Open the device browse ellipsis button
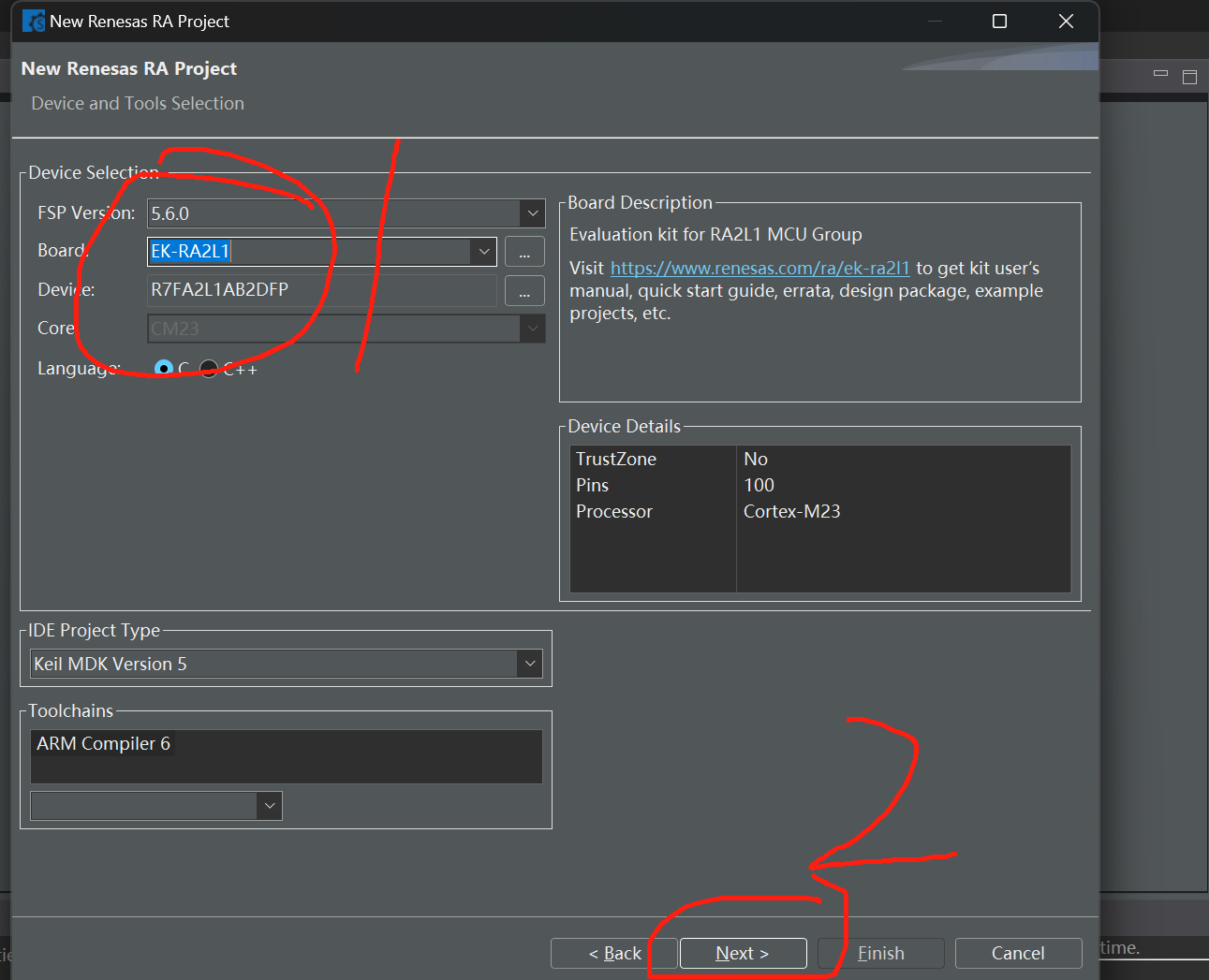1209x980 pixels. [524, 290]
